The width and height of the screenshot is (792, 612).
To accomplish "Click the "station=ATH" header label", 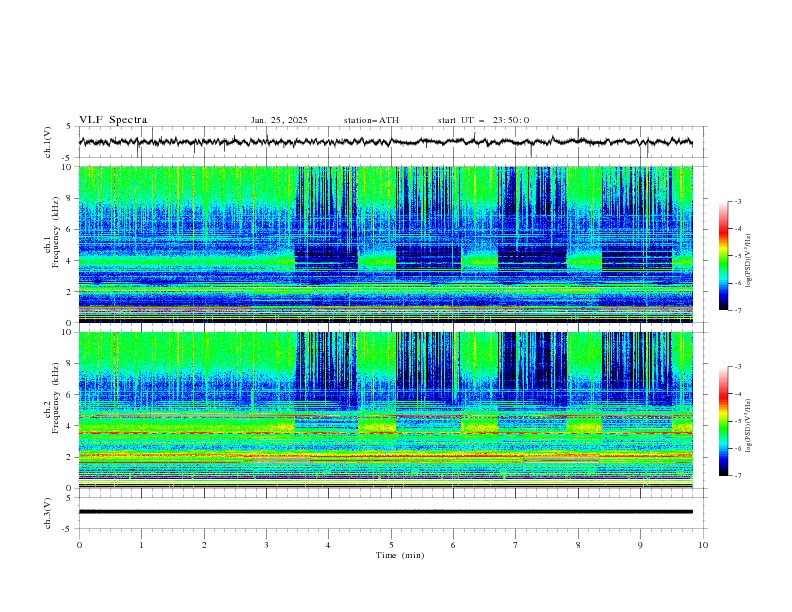I will coord(371,120).
